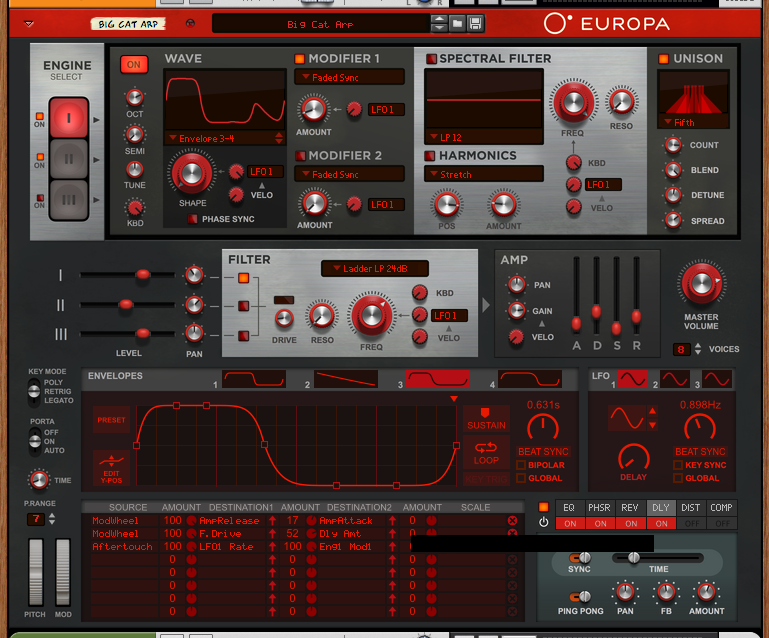
Task: Save patch with the floppy disk icon
Action: [475, 24]
